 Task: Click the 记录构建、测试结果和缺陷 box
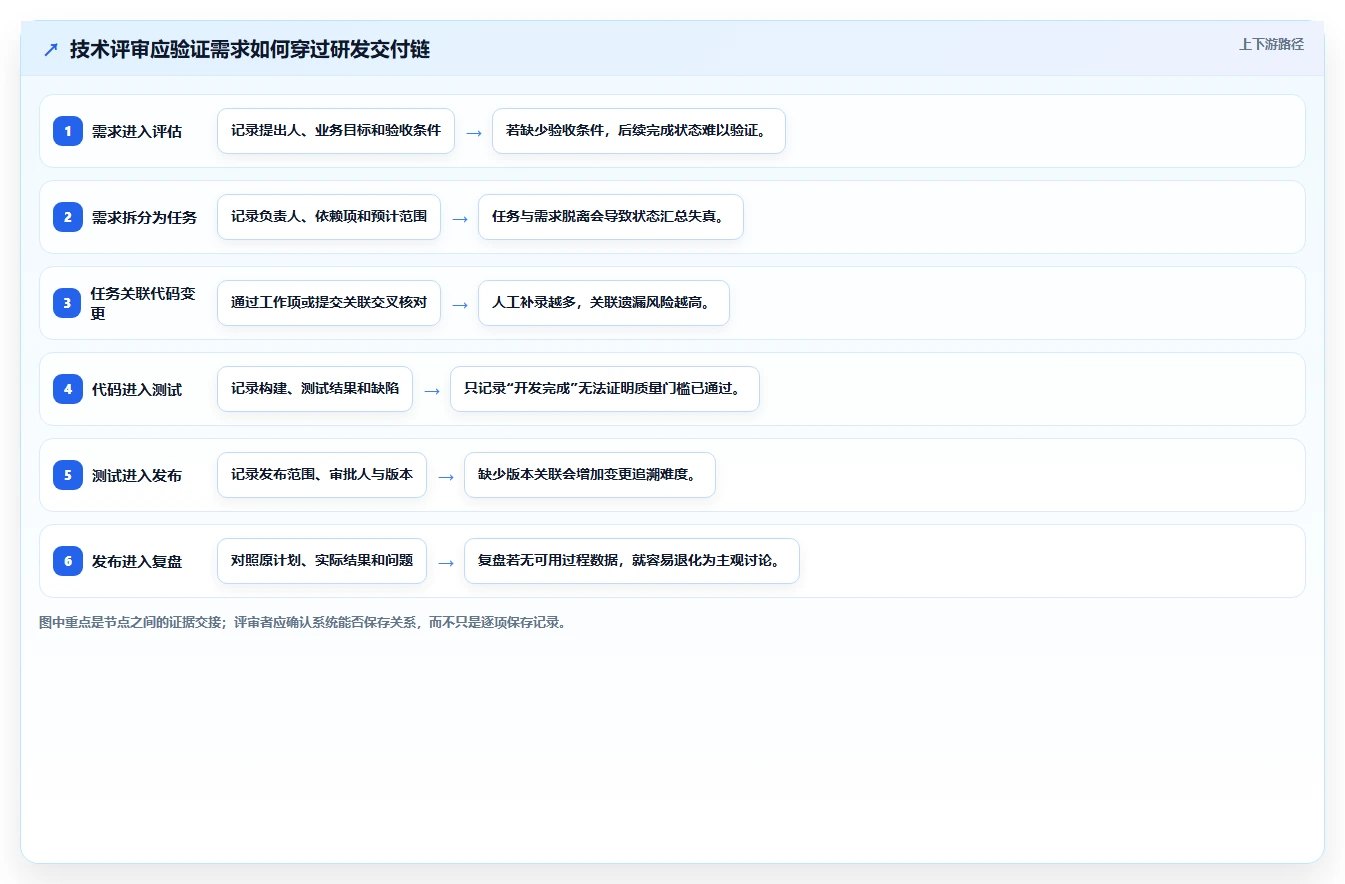[x=315, y=389]
